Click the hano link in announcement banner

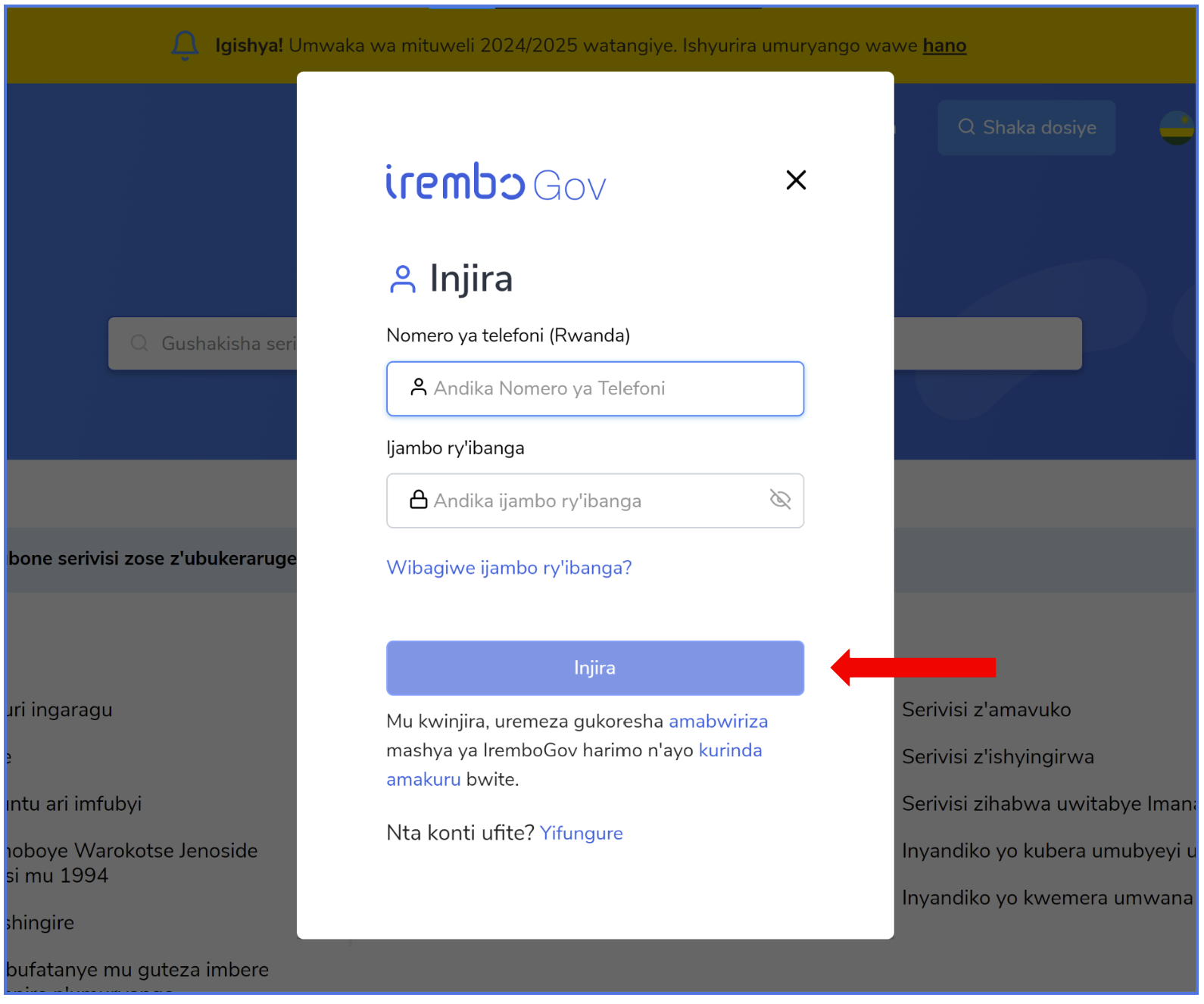[x=944, y=46]
